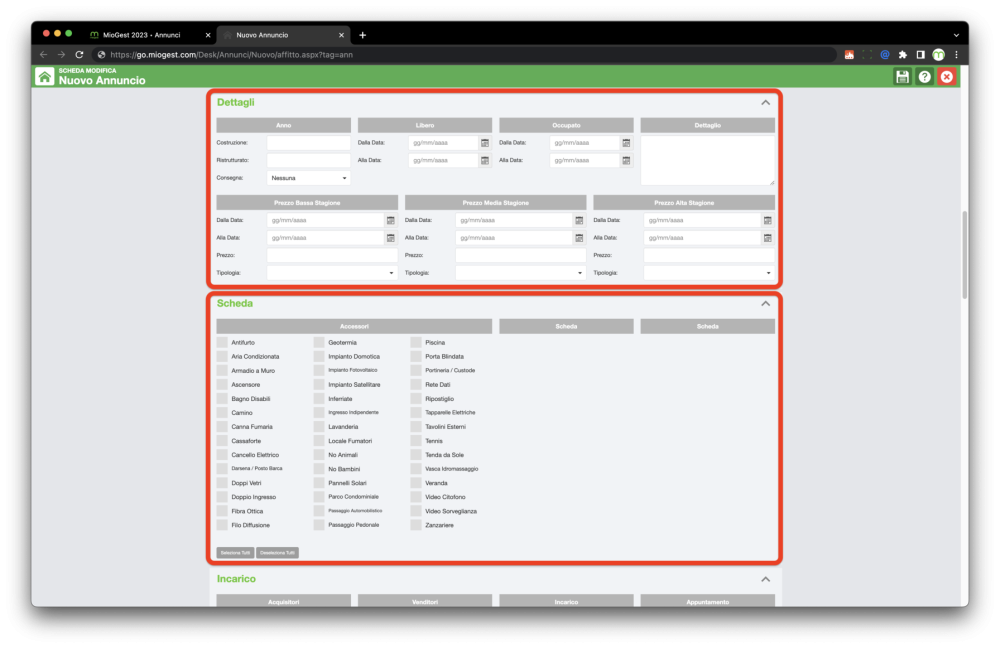Close the MioGest 2023 - Annunci tab
Image resolution: width=1000 pixels, height=648 pixels.
point(208,35)
